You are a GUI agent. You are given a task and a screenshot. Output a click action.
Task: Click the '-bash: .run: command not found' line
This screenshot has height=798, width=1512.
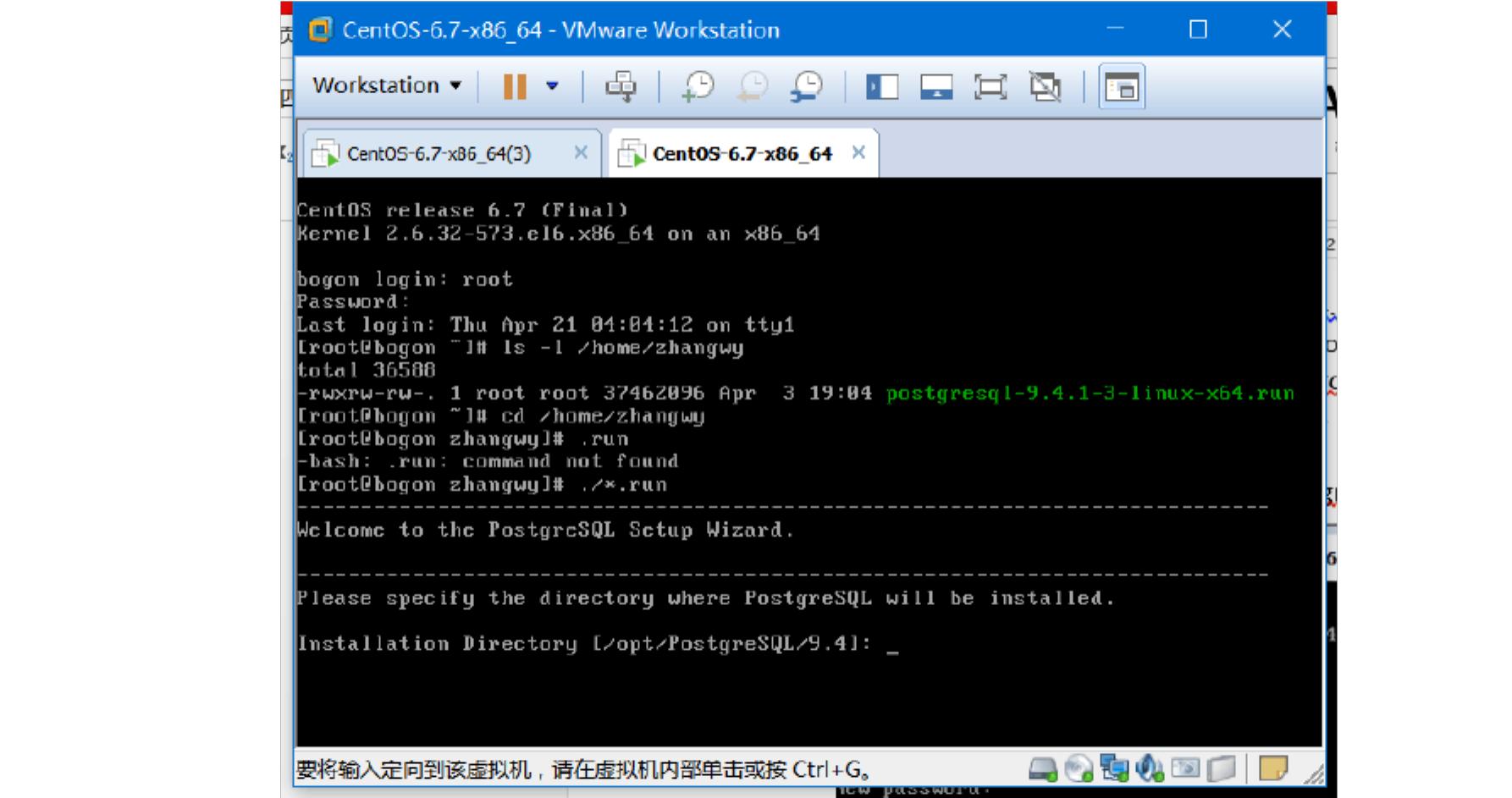[488, 461]
